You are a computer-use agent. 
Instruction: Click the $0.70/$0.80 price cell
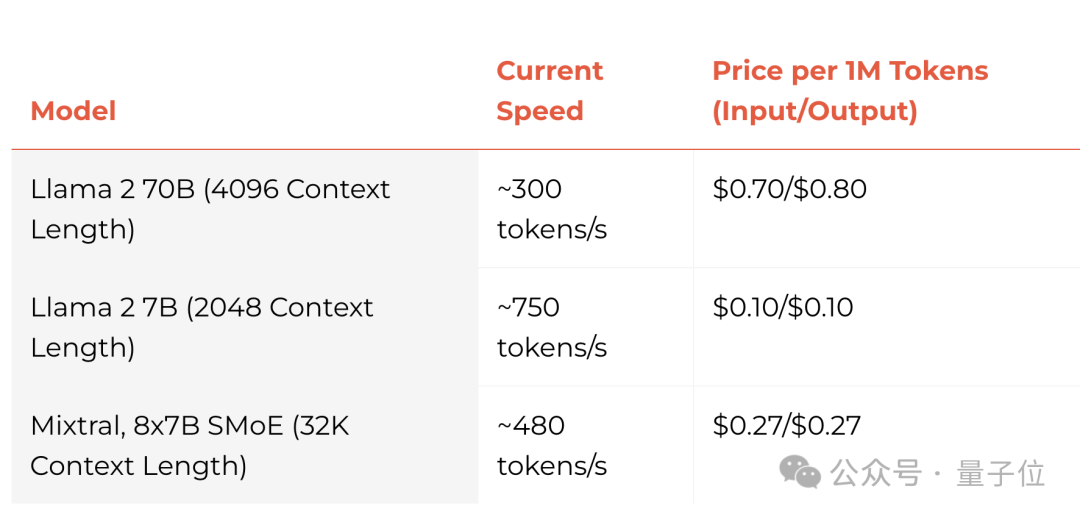[x=789, y=189]
